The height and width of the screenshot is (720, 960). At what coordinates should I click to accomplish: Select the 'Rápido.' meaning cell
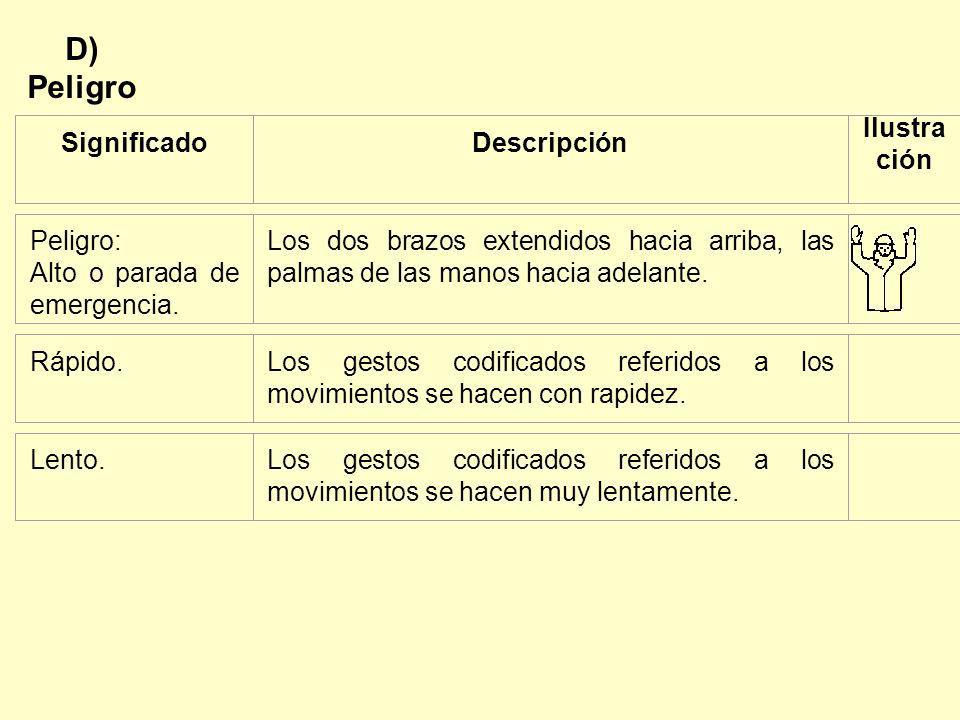(x=134, y=378)
